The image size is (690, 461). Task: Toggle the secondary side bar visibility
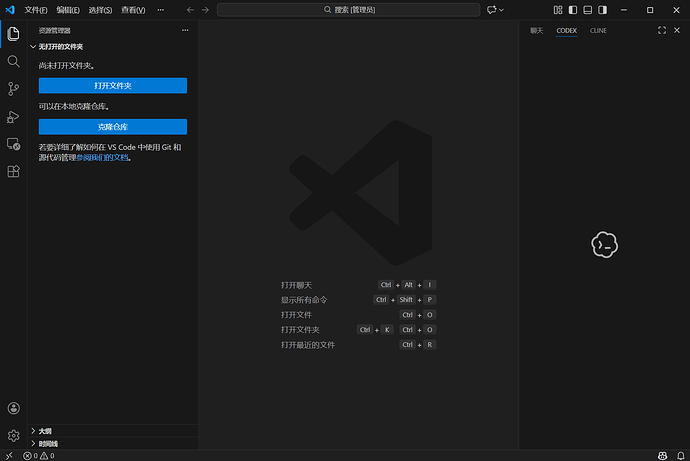(602, 10)
